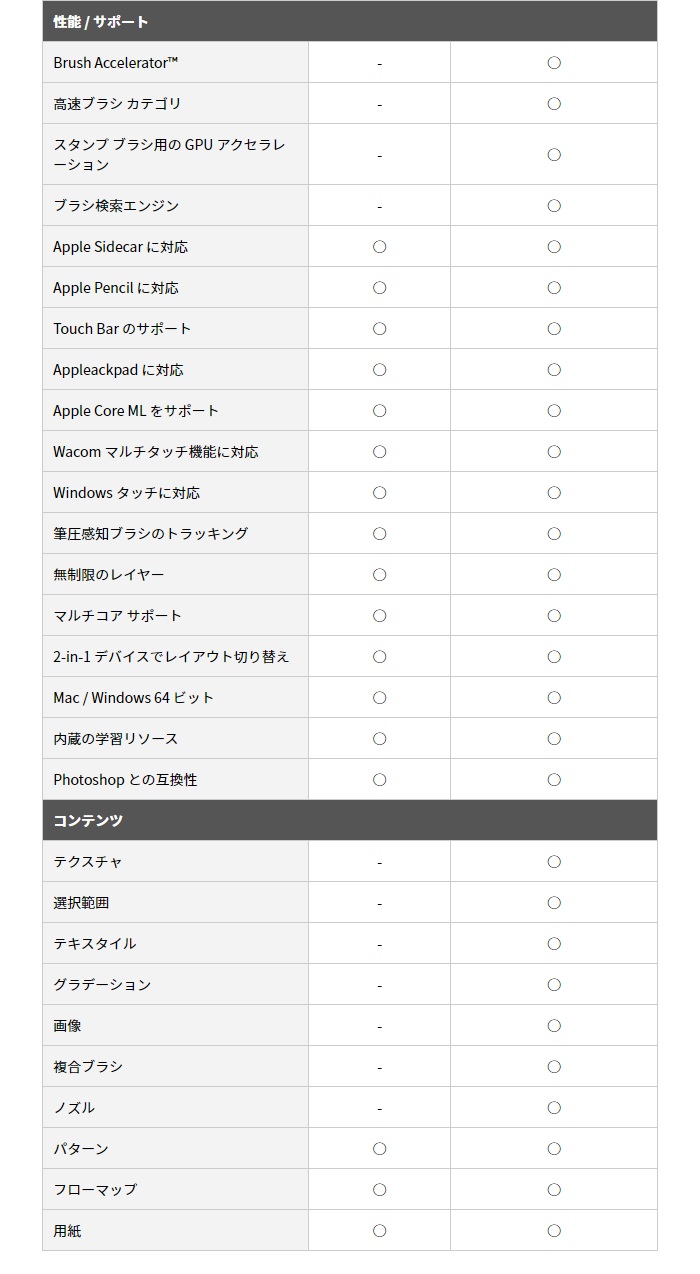Screen dimensions: 700x1274
Task: Click the first circle in パターン row
Action: tap(379, 1149)
